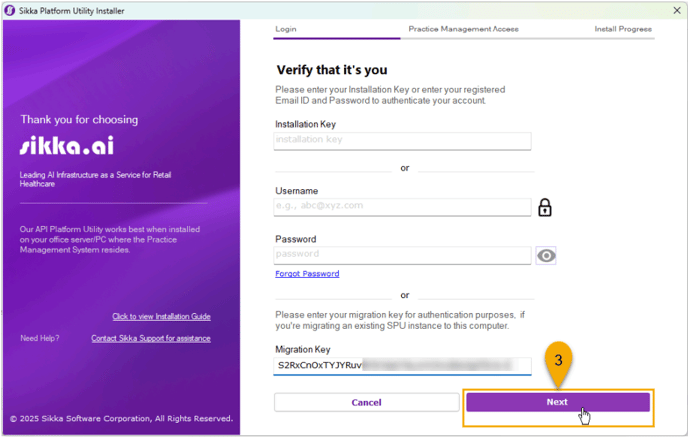Click the Migration Key text field

click(402, 366)
